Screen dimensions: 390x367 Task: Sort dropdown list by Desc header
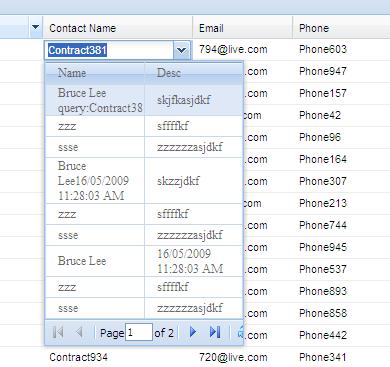click(193, 73)
